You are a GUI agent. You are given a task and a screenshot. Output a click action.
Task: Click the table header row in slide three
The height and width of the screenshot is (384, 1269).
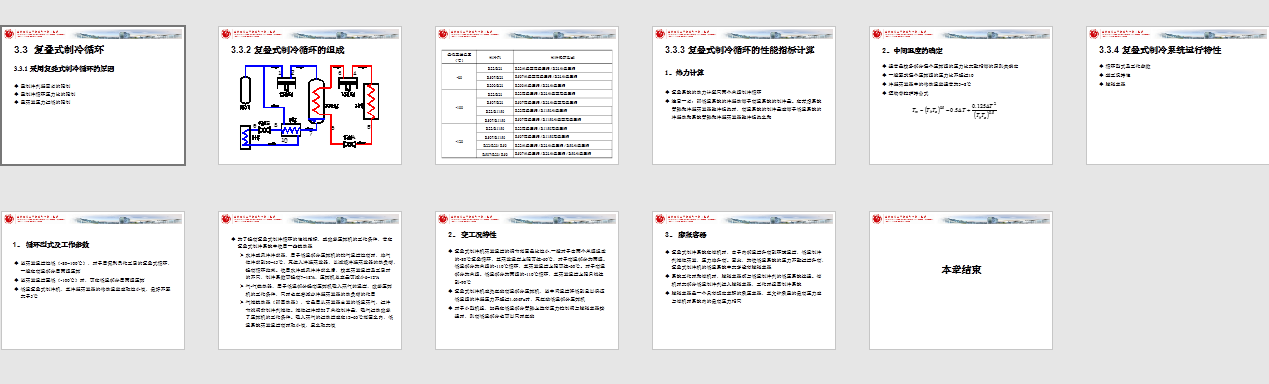[x=526, y=59]
